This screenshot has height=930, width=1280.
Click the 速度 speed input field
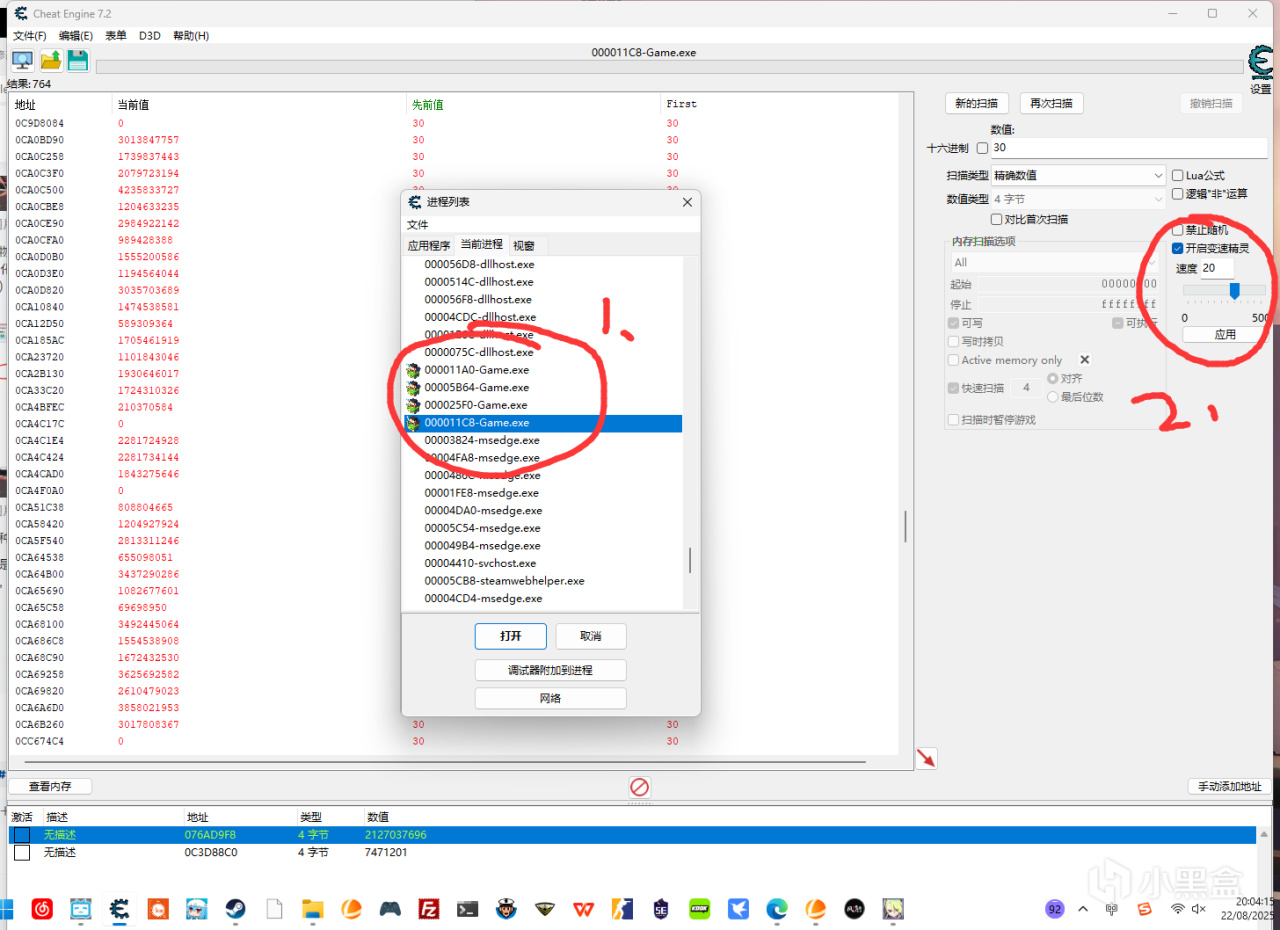(x=1217, y=268)
